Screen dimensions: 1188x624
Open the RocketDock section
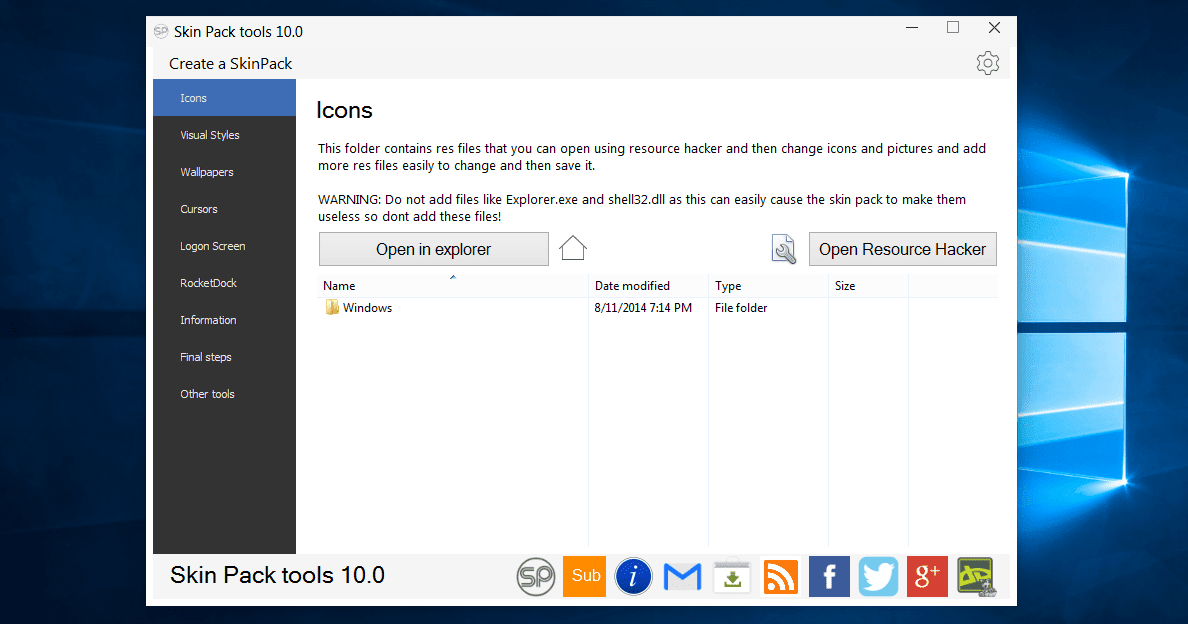pyautogui.click(x=224, y=282)
